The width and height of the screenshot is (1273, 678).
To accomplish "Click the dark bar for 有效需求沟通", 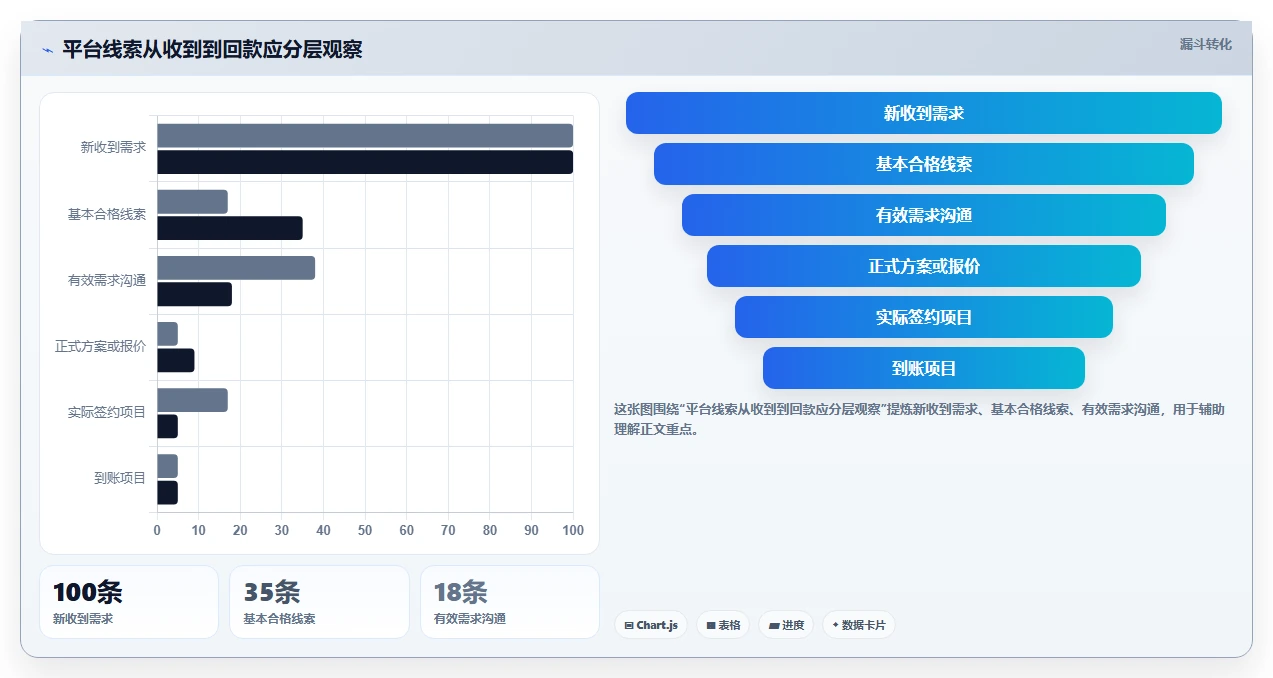I will click(194, 294).
